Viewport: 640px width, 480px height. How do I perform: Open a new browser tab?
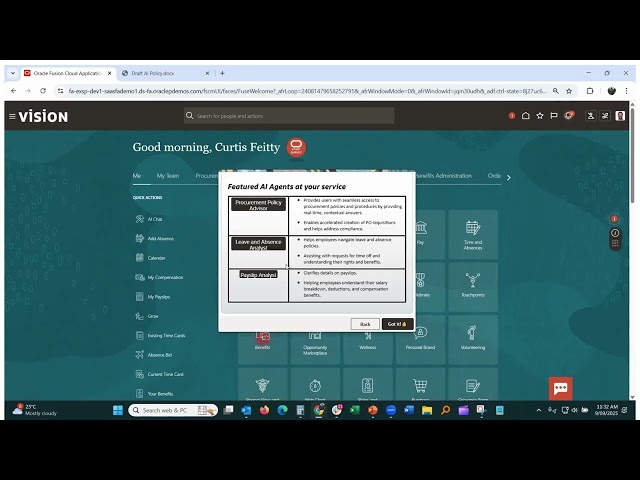point(222,73)
